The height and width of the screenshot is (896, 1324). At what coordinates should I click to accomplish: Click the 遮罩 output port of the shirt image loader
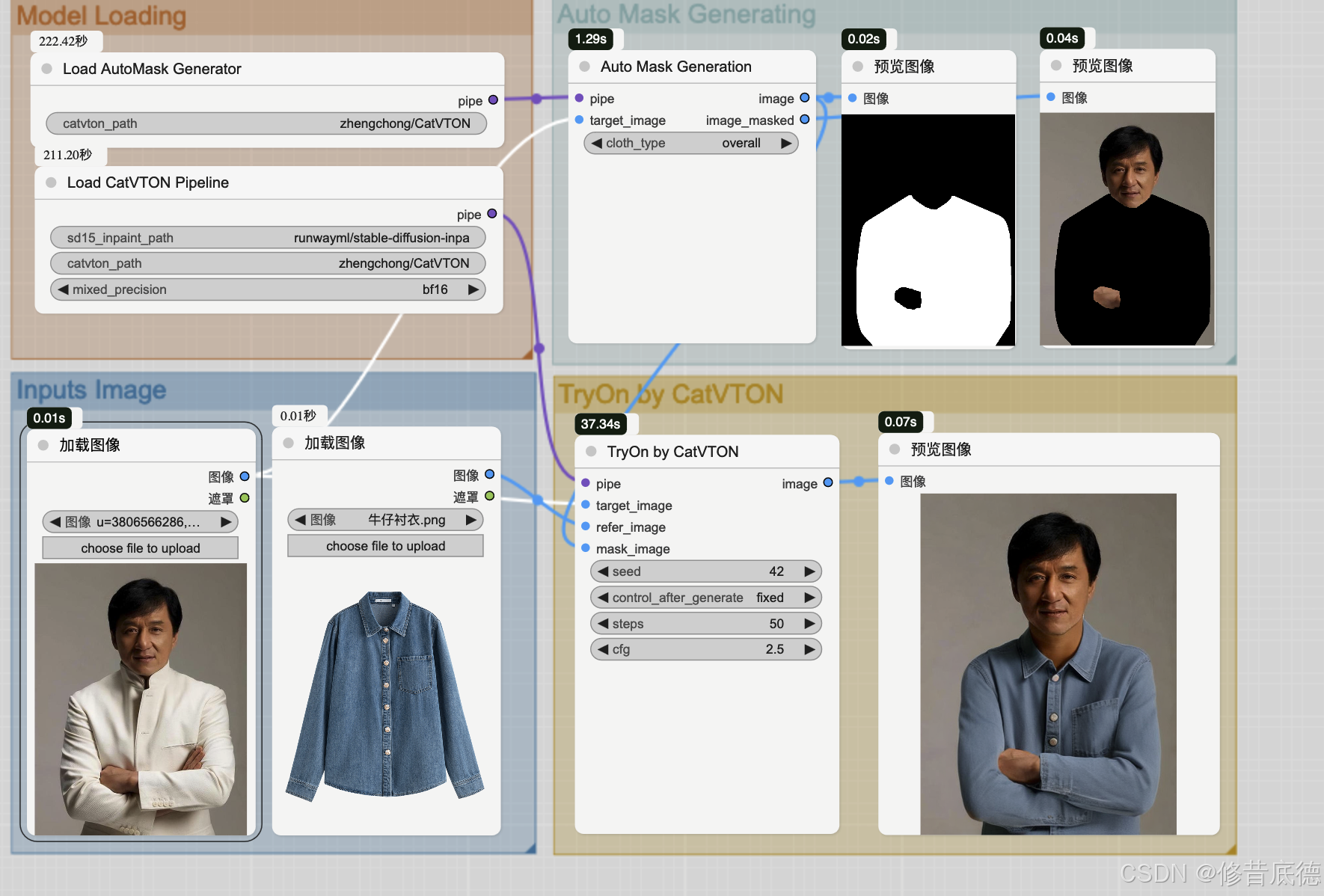click(x=490, y=496)
